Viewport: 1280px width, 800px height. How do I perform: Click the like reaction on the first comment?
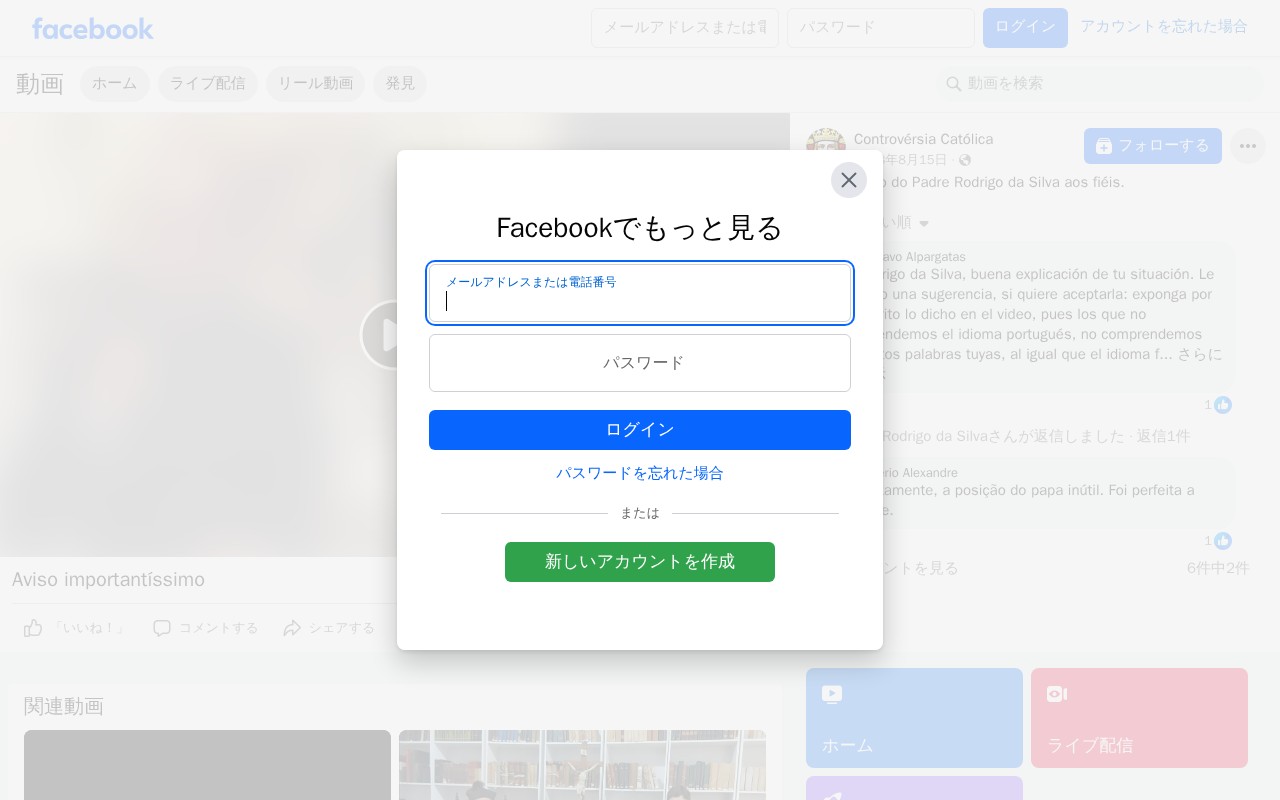click(x=1222, y=405)
